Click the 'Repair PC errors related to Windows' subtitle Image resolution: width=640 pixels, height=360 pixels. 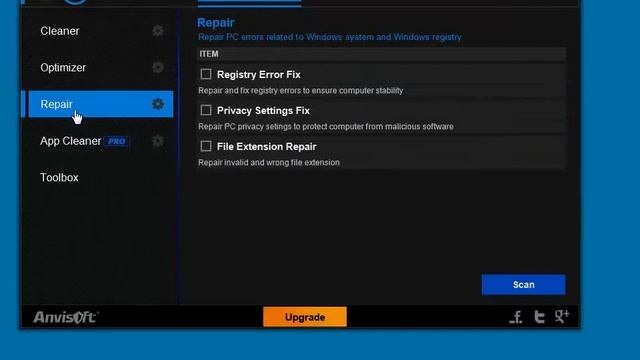pyautogui.click(x=329, y=37)
